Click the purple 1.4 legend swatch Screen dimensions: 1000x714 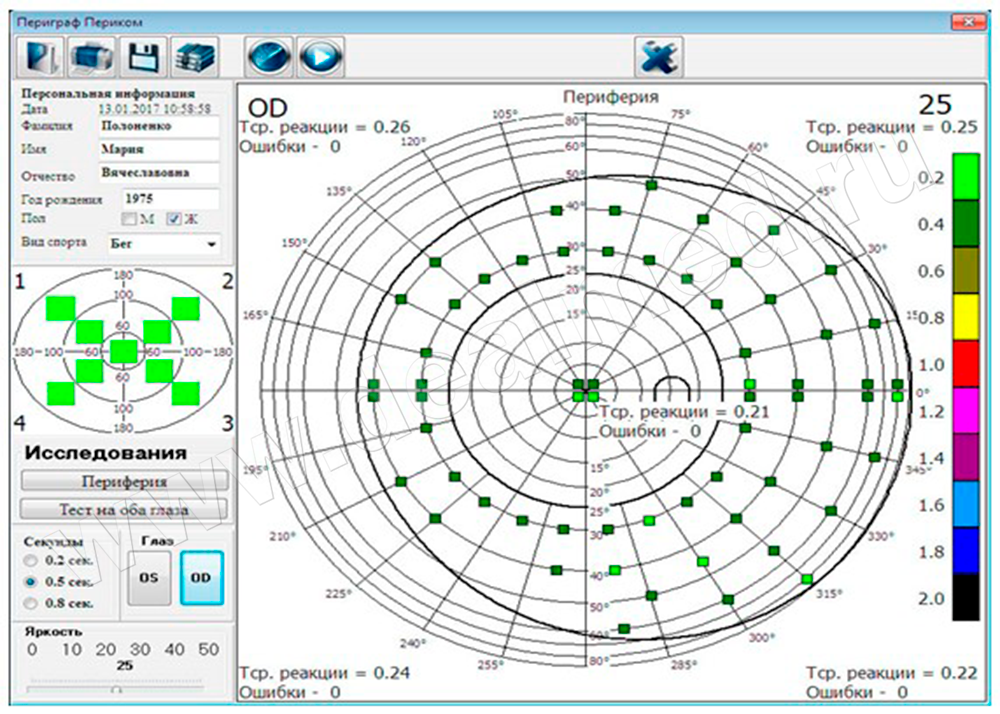(x=966, y=458)
